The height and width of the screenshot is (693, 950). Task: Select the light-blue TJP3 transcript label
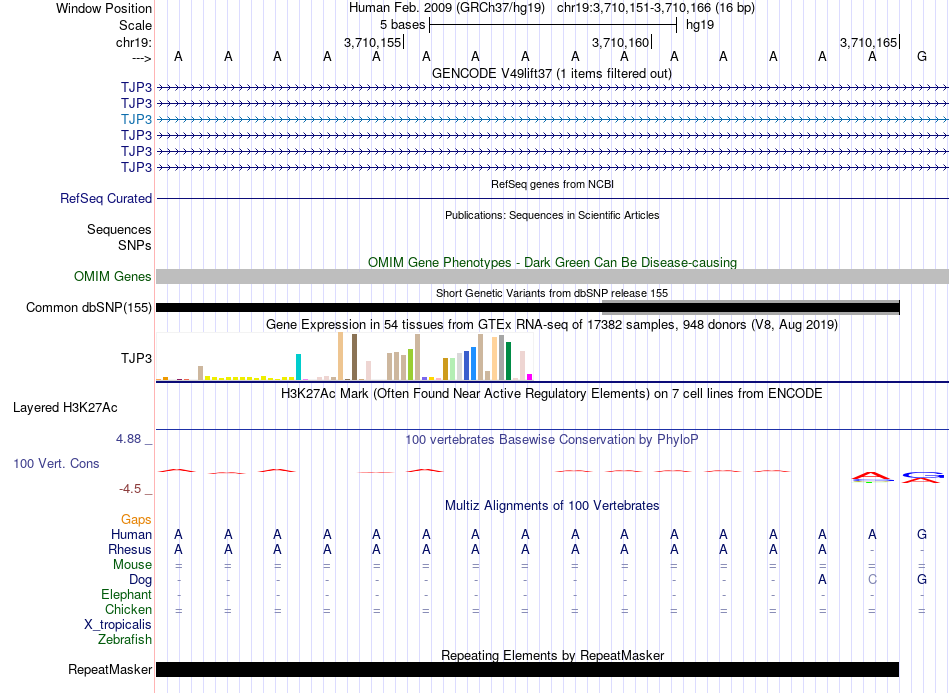click(x=136, y=119)
